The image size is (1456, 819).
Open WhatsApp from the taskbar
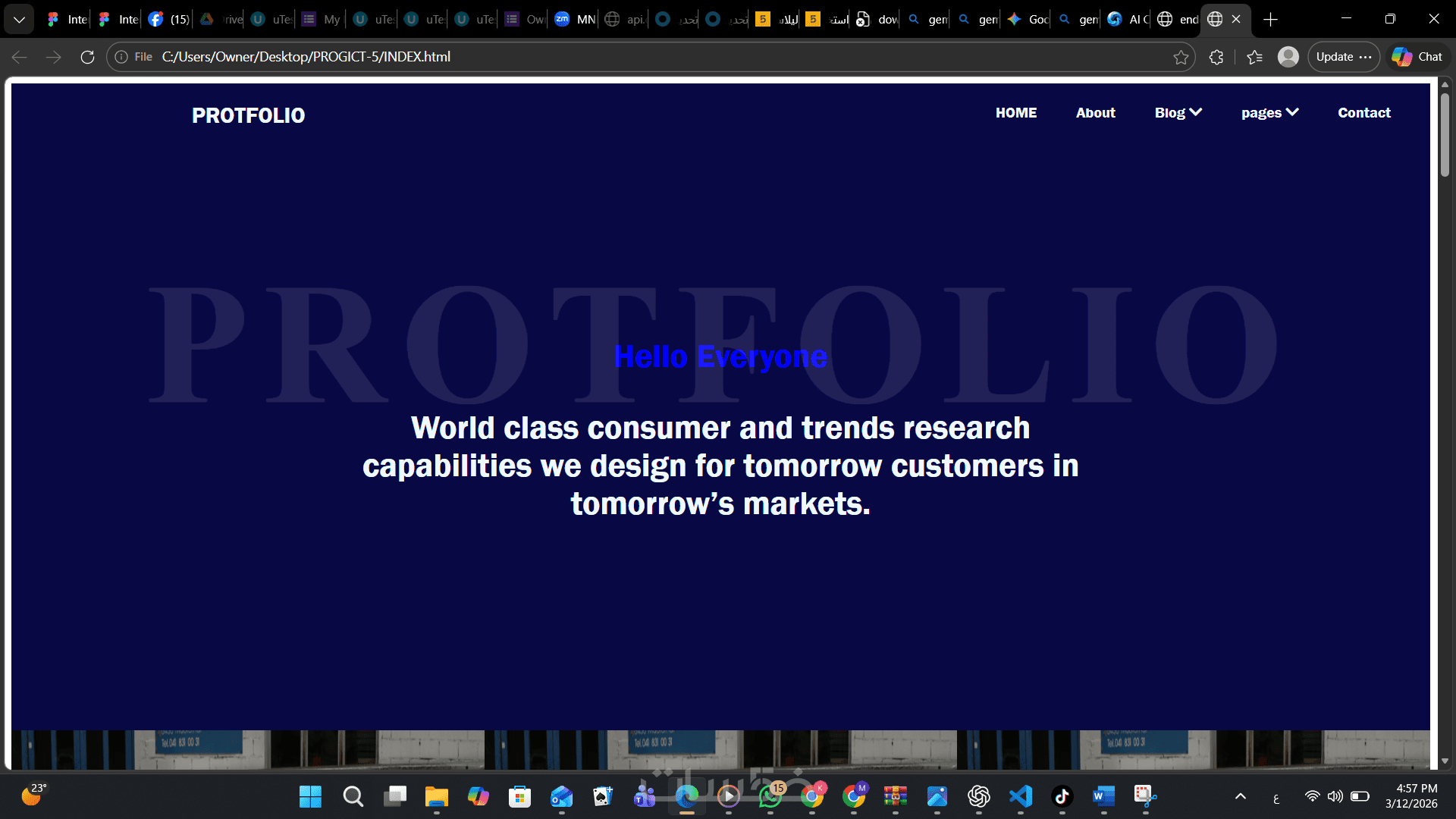tap(770, 796)
